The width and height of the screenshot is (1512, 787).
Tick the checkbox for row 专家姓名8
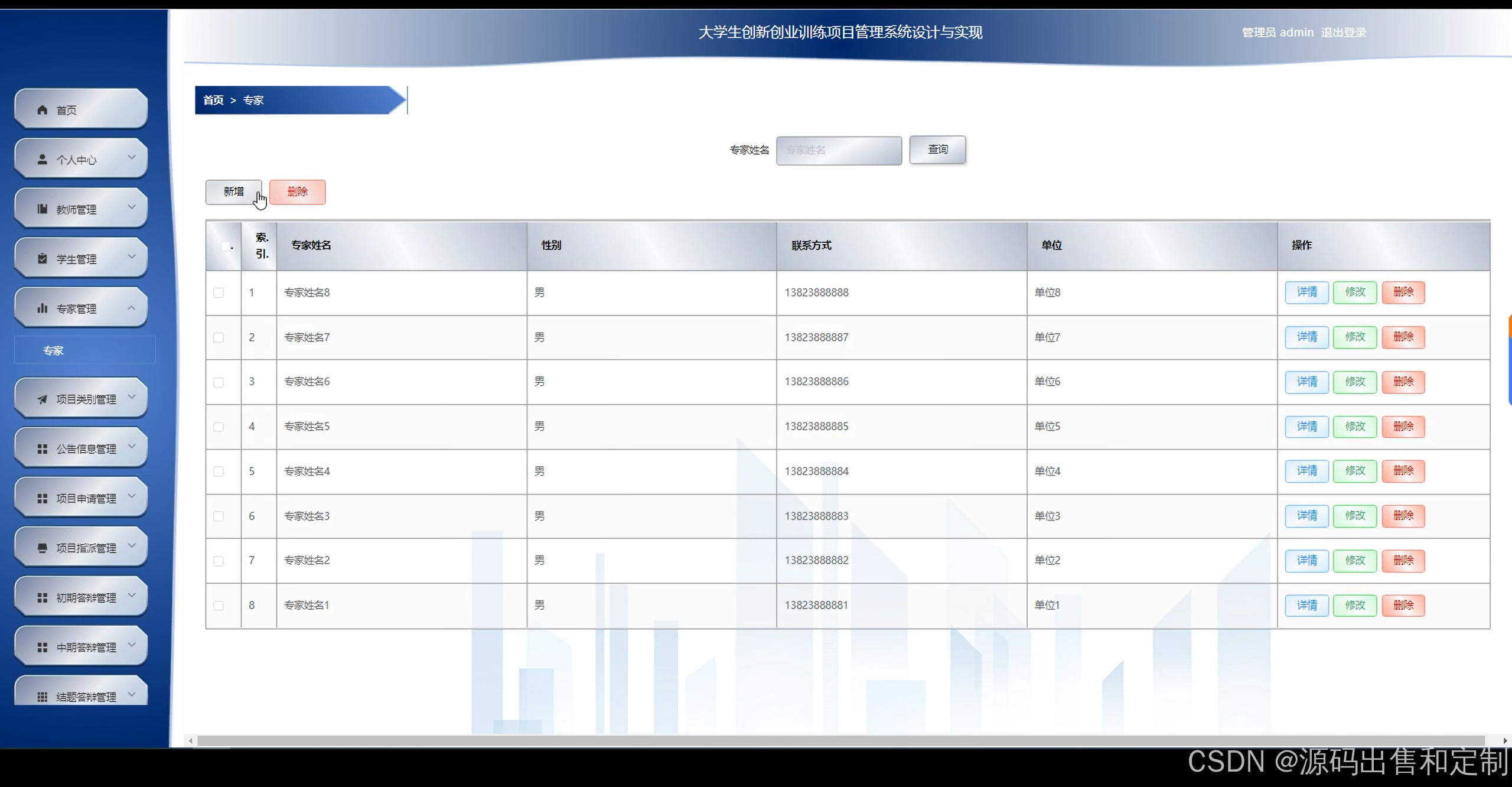pos(219,292)
